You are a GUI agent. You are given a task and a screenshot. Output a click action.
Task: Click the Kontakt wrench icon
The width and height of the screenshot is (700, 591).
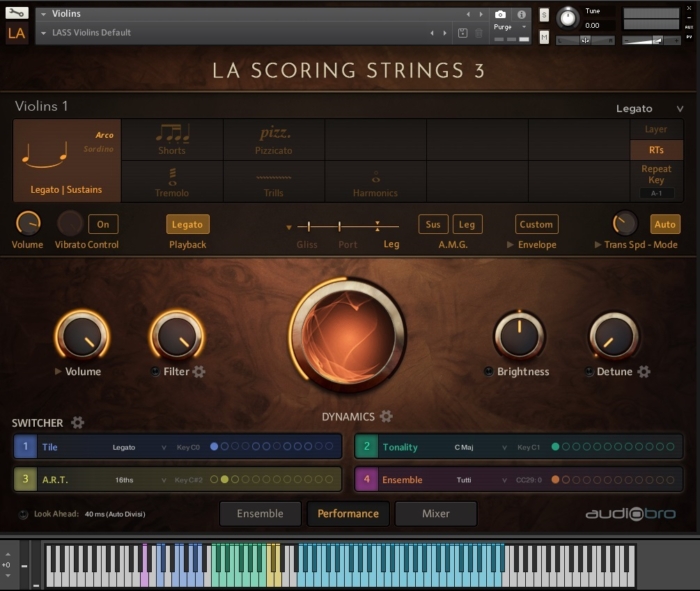pyautogui.click(x=17, y=13)
